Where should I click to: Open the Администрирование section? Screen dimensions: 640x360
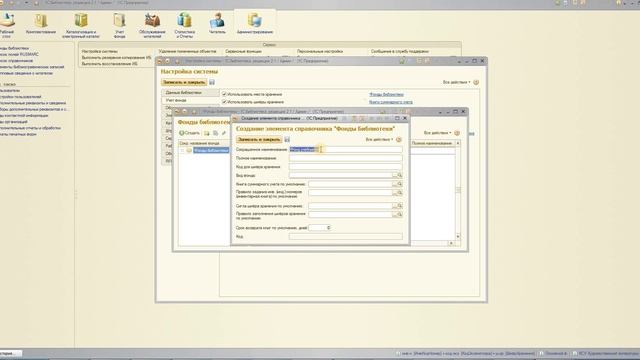point(255,23)
